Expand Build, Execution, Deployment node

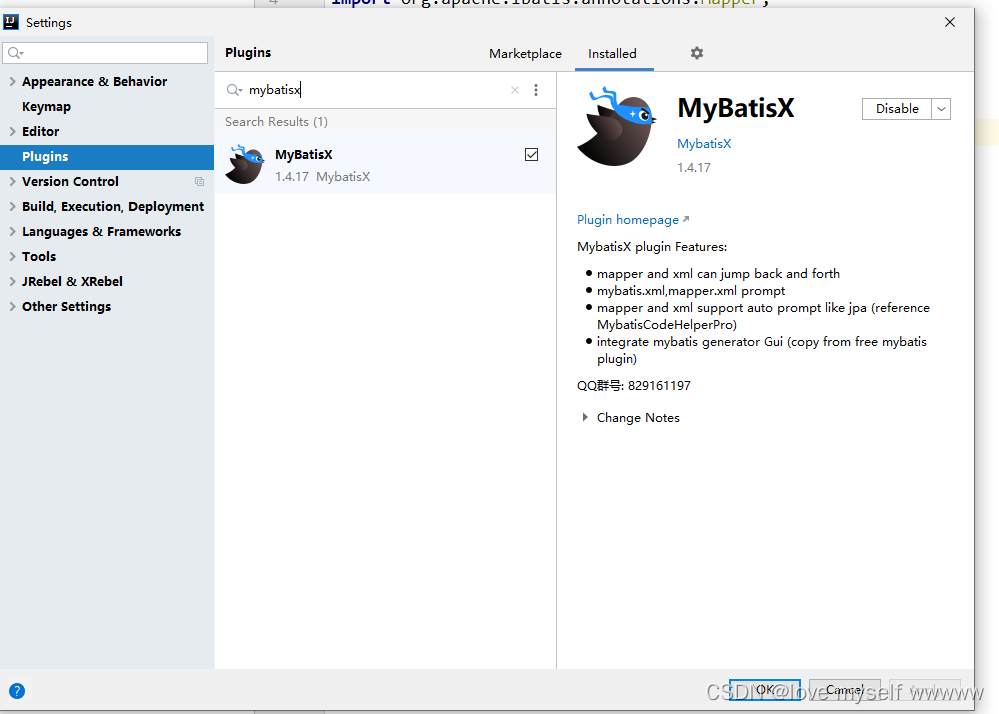pos(12,206)
